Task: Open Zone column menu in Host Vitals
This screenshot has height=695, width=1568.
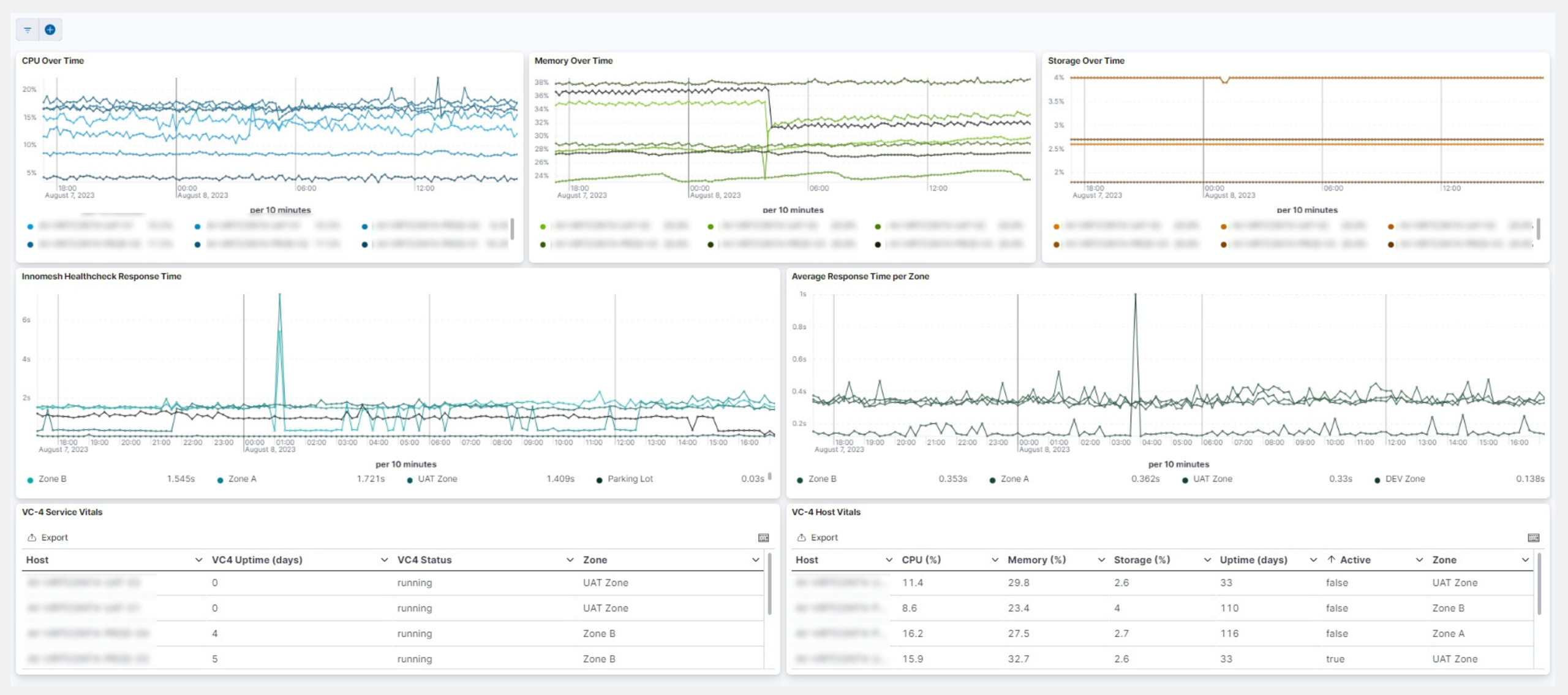Action: [1525, 560]
